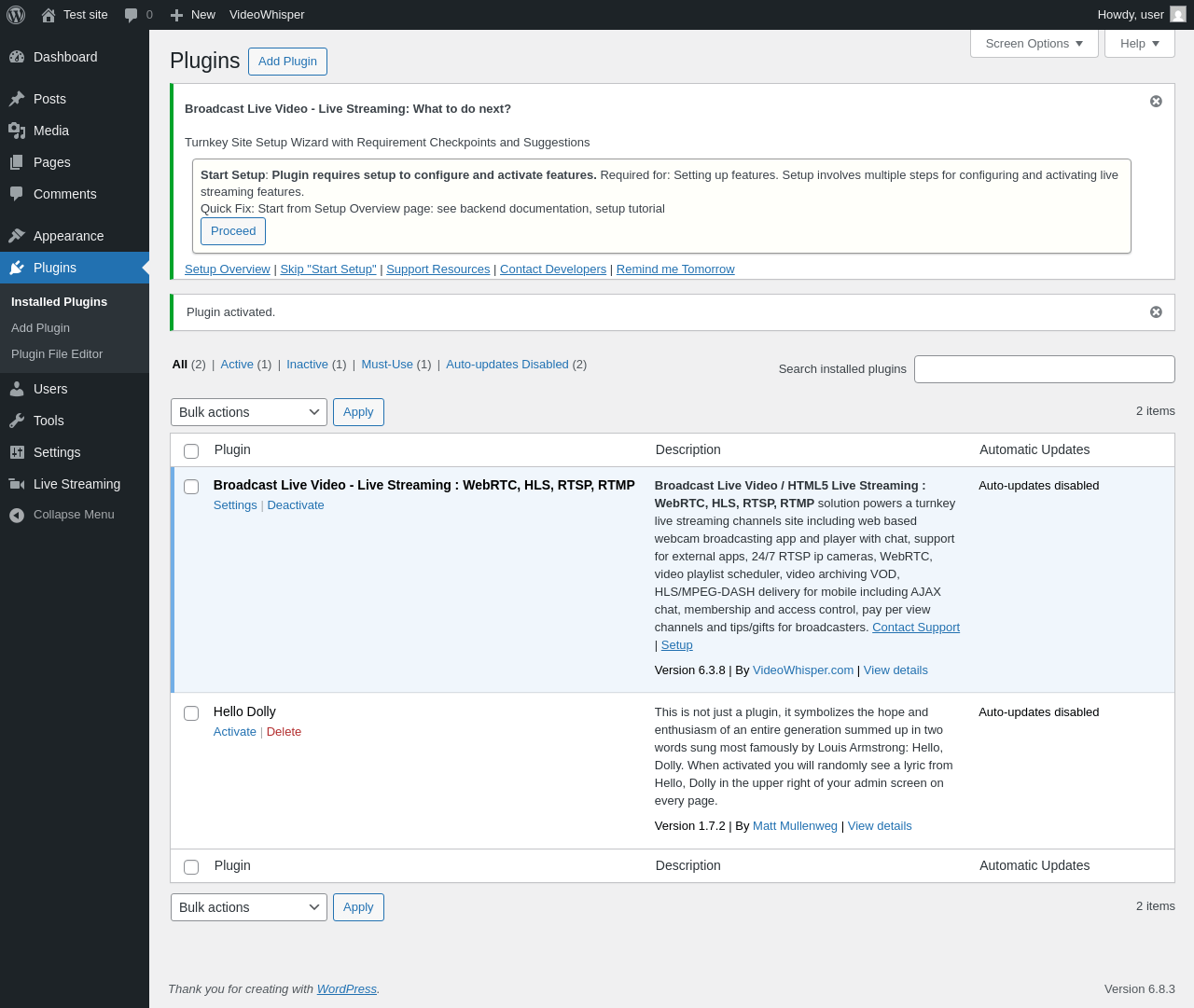Click the Media icon in sidebar
This screenshot has width=1194, height=1008.
[x=17, y=131]
